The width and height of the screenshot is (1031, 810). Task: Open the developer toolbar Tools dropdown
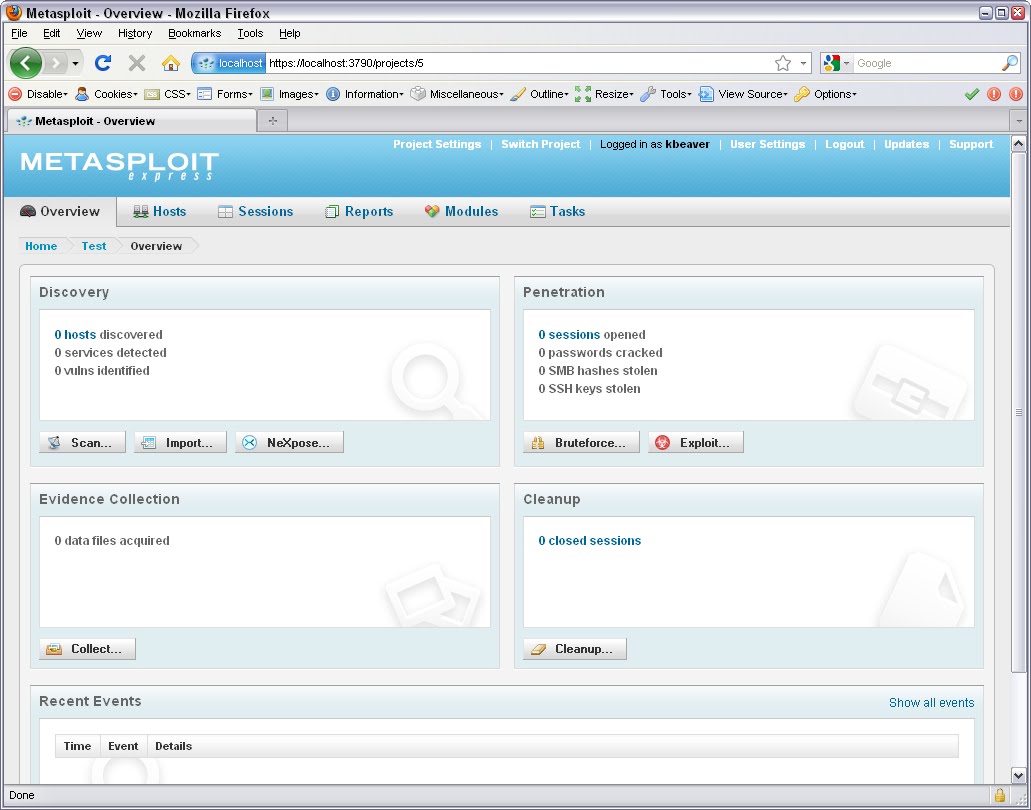pos(666,94)
